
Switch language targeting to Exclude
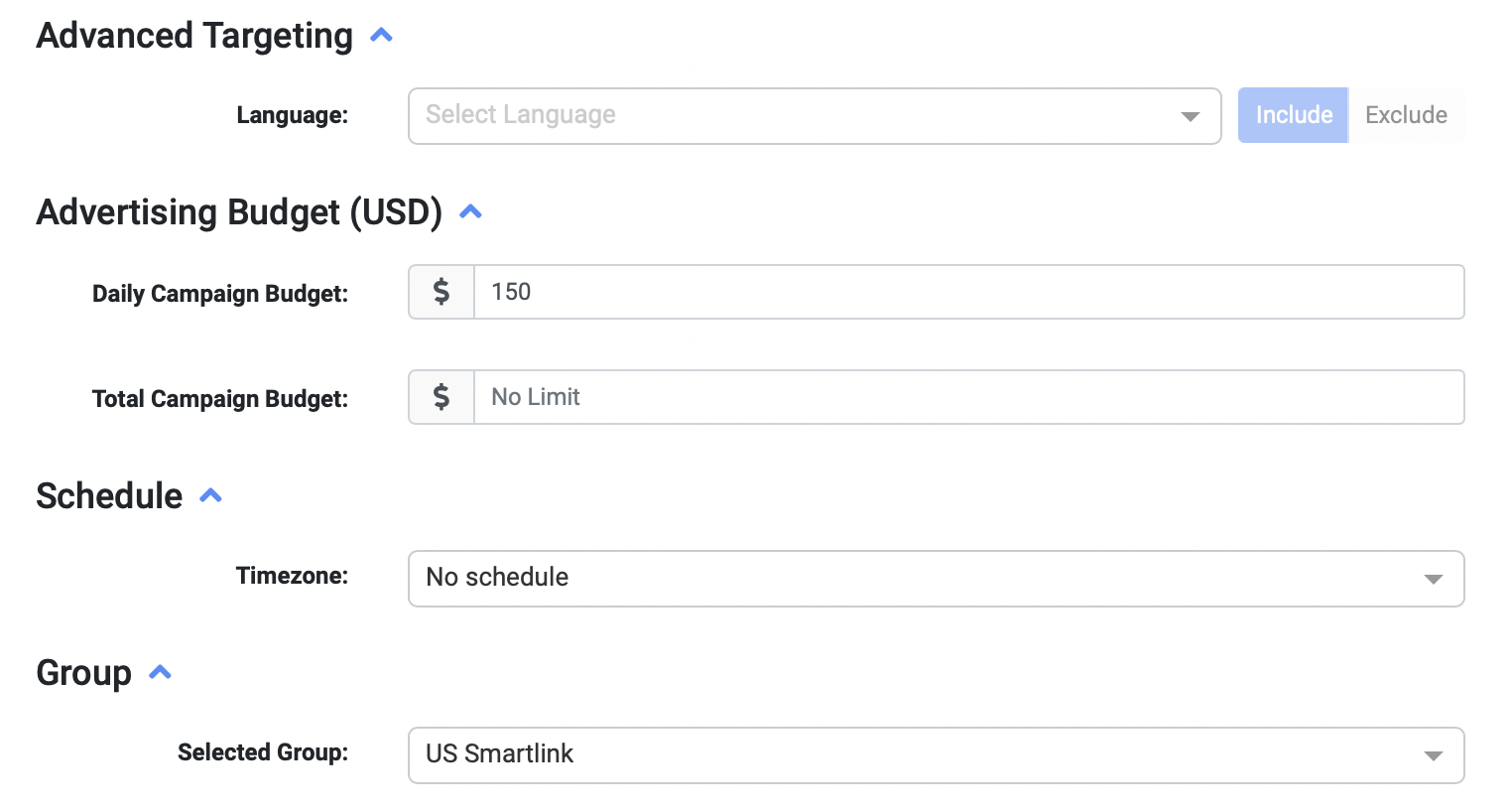click(1406, 115)
